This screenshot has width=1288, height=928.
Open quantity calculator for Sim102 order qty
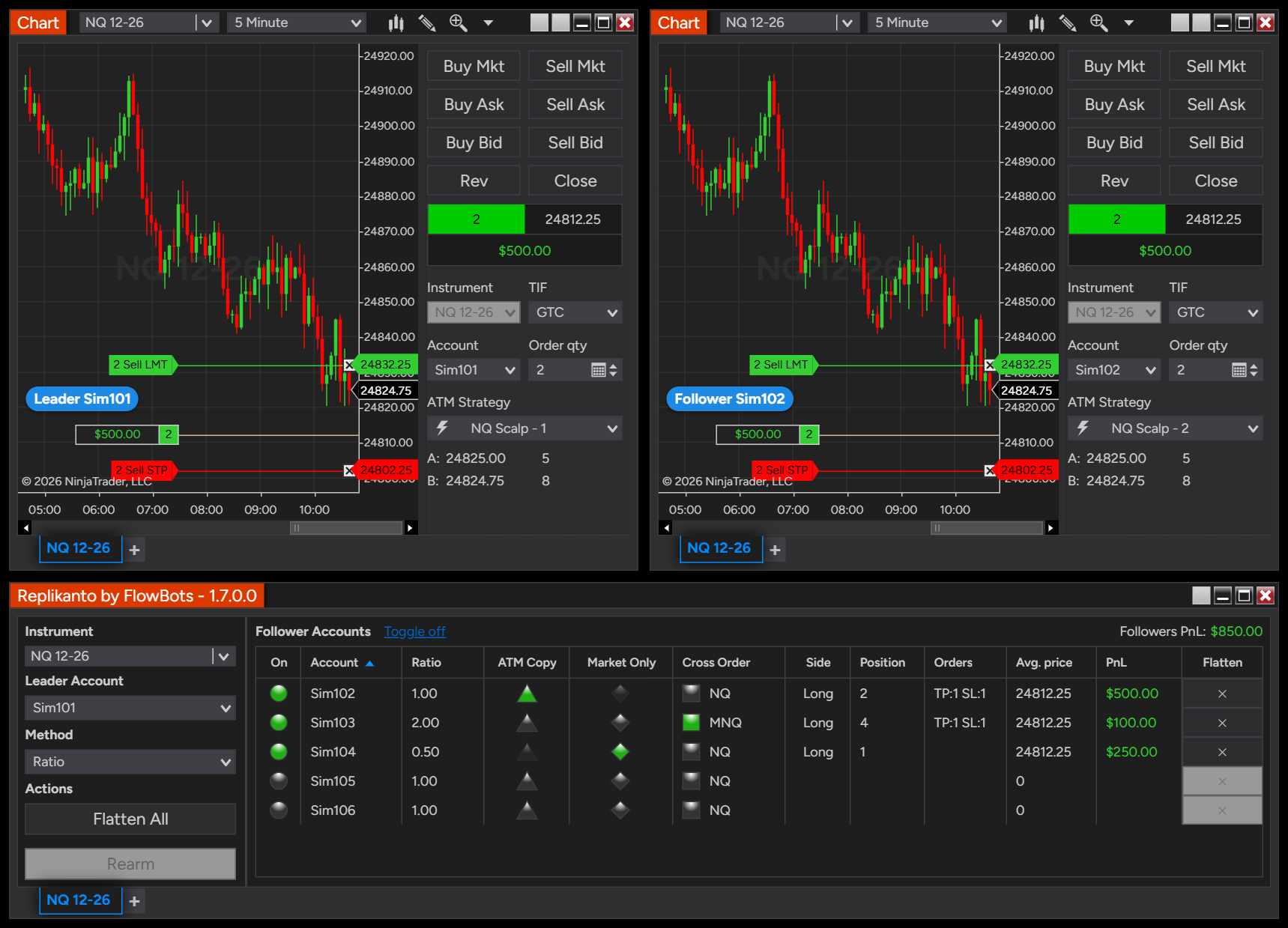pyautogui.click(x=1239, y=370)
